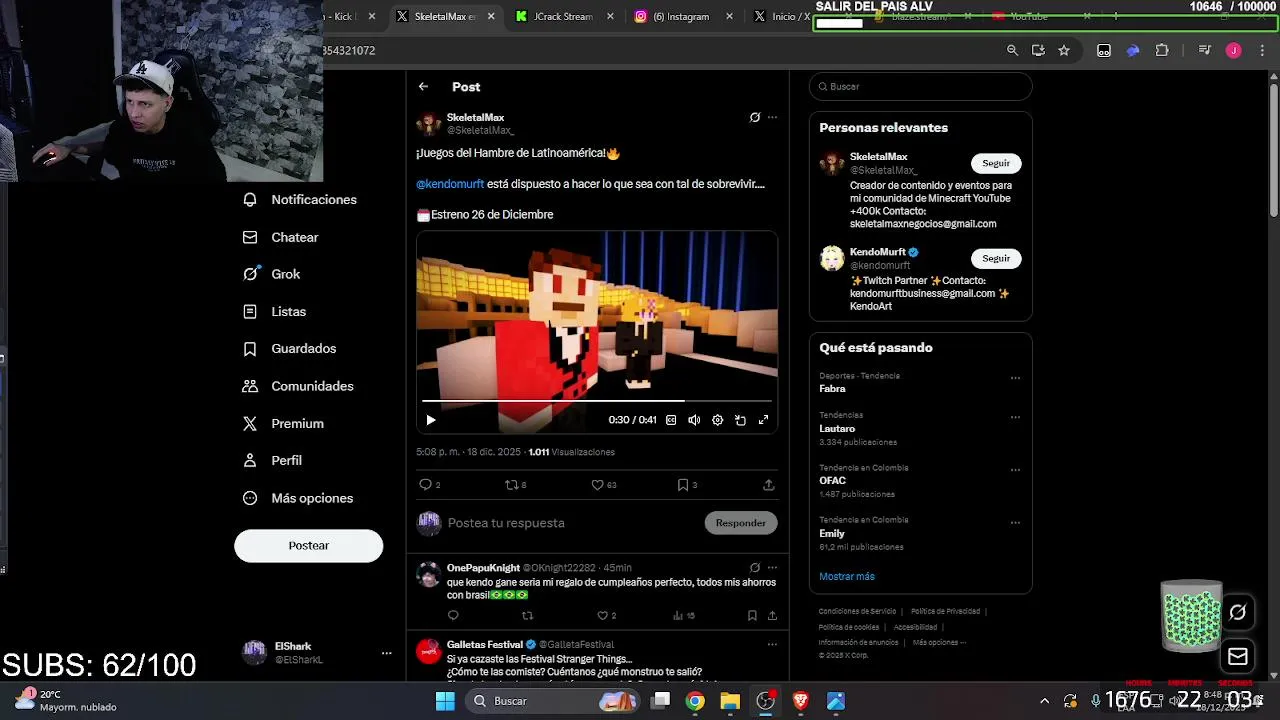Click Grok icon on SkeletalMax post header
This screenshot has height=720, width=1280.
(x=755, y=117)
